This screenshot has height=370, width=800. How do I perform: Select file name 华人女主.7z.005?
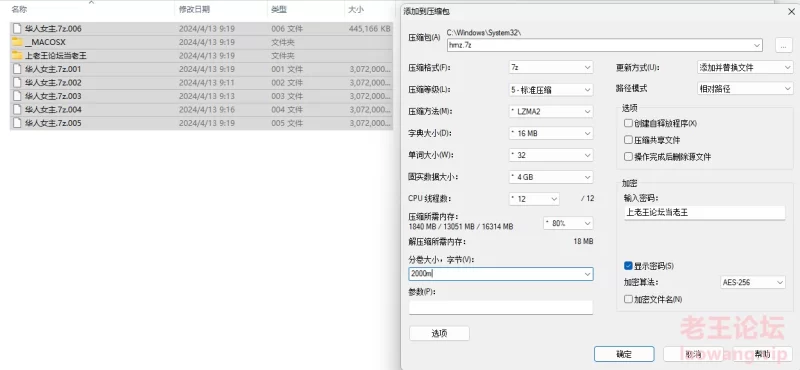pos(53,123)
